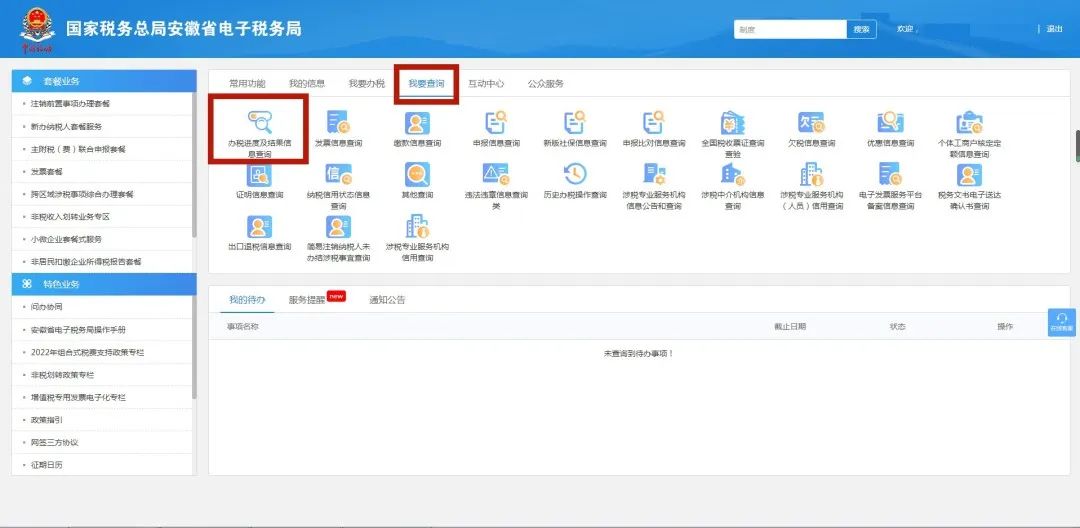
Task: Switch to 我要办税 tab
Action: (366, 83)
